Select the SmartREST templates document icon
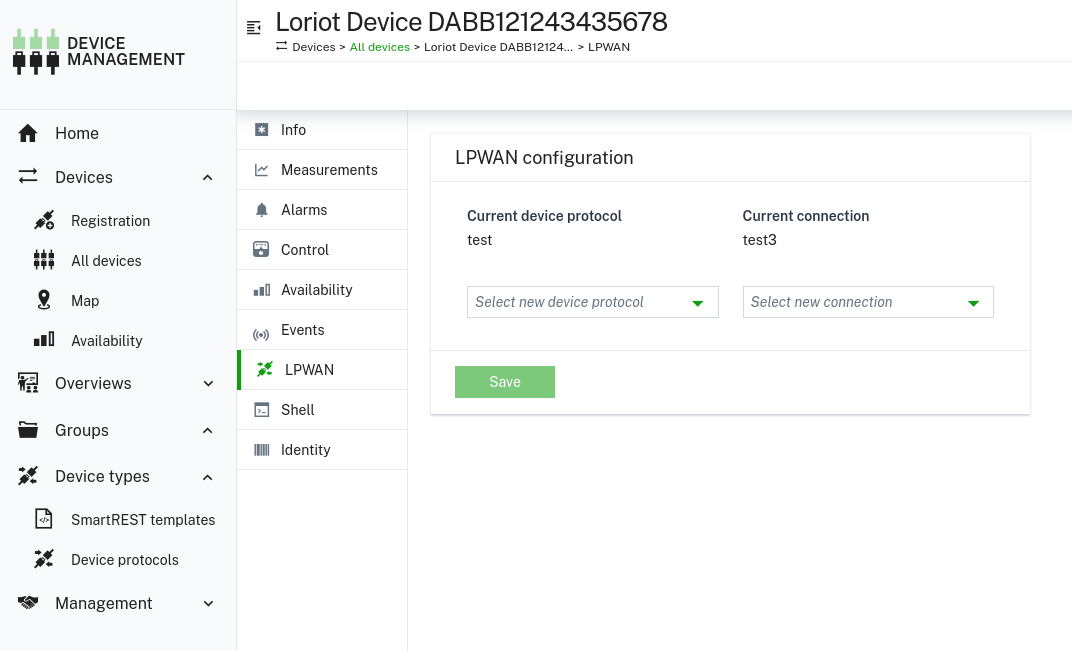1072x651 pixels. [44, 519]
